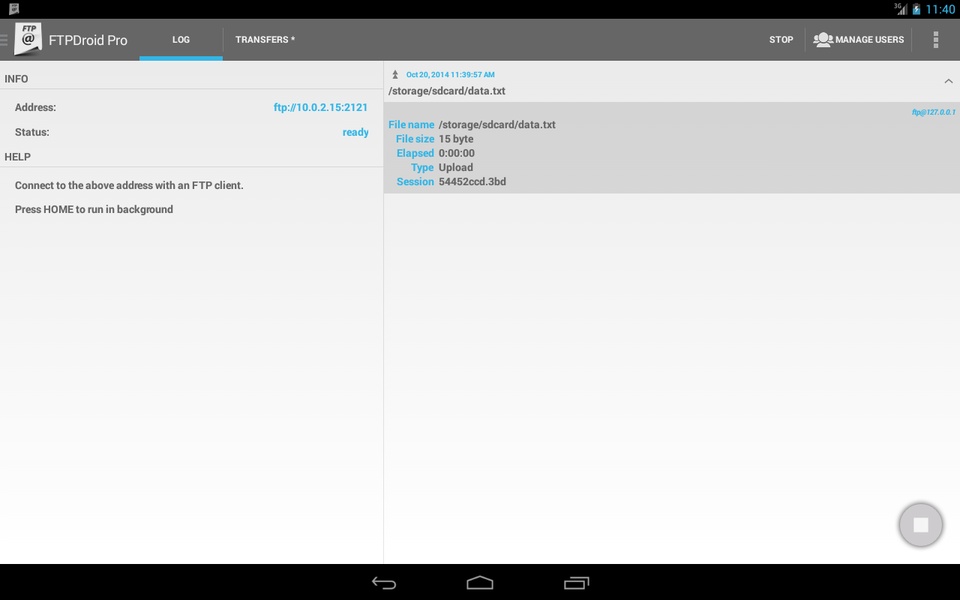Tap the FTPDroid Pro app icon
This screenshot has width=960, height=600.
pyautogui.click(x=28, y=39)
